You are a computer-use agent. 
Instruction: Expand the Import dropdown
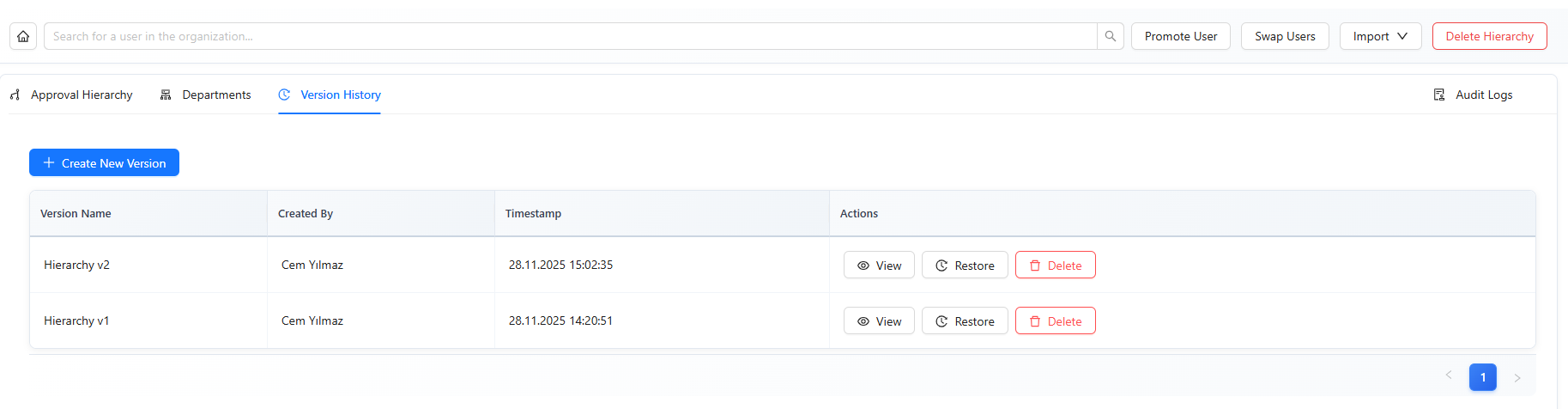[1380, 36]
